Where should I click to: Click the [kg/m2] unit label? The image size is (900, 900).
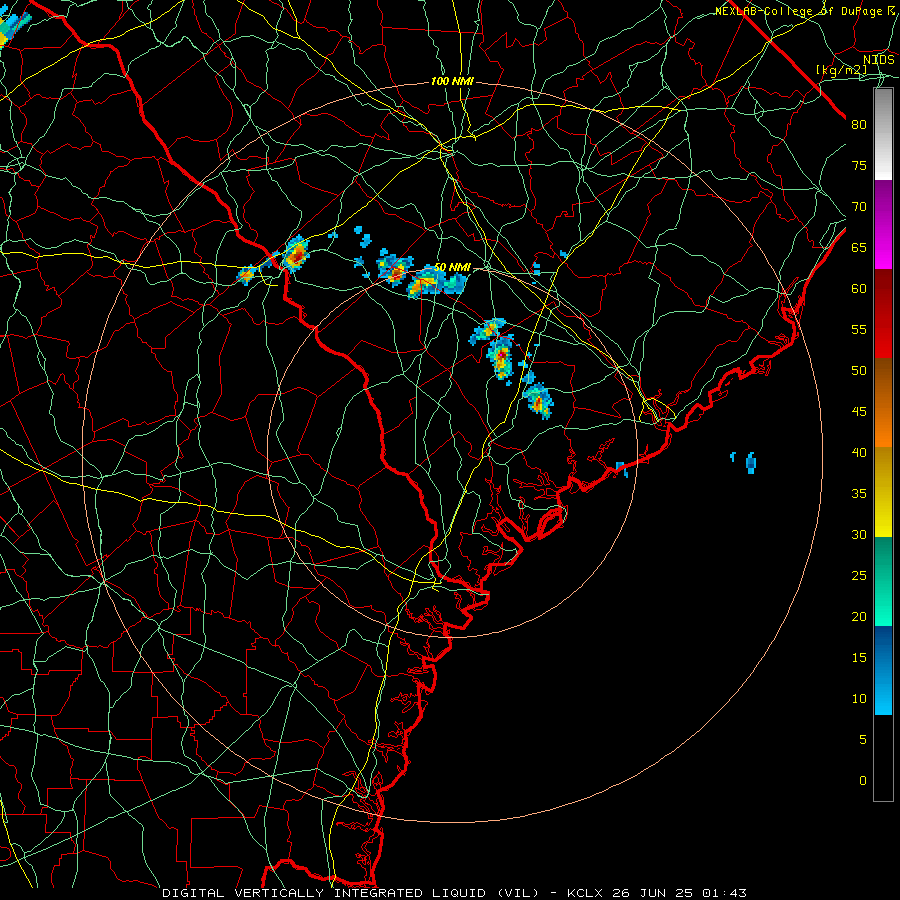click(841, 70)
